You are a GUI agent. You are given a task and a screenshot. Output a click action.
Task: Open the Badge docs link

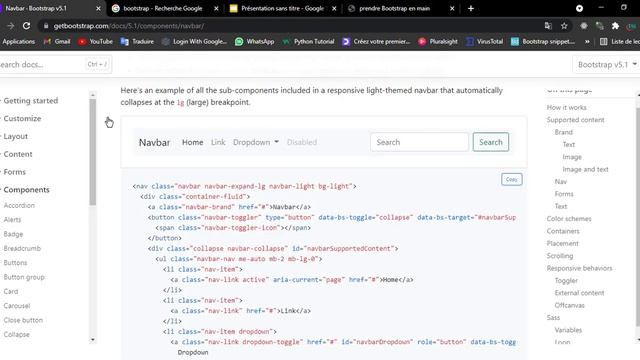click(13, 234)
